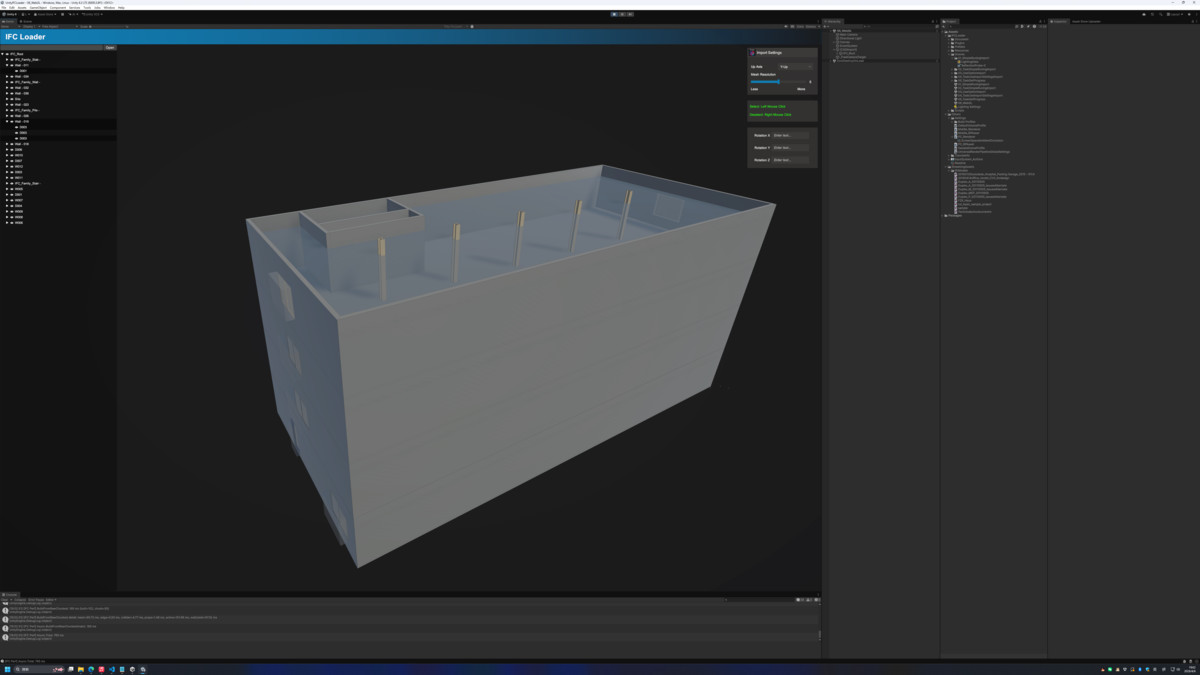1200x675 pixels.
Task: Click the IFC file path field
Action: (x=52, y=47)
